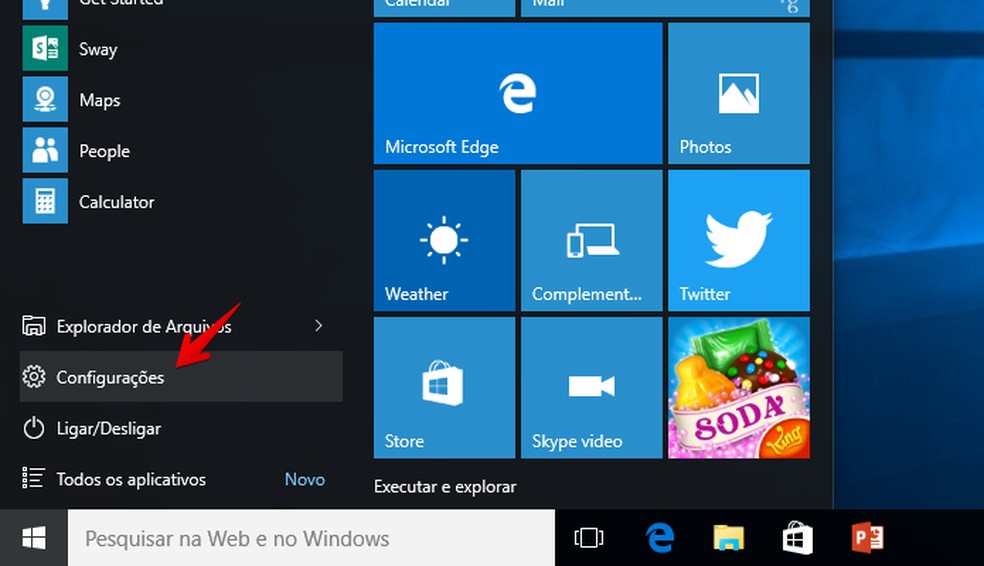Open the Calculator app icon
This screenshot has height=566, width=984.
(x=45, y=201)
